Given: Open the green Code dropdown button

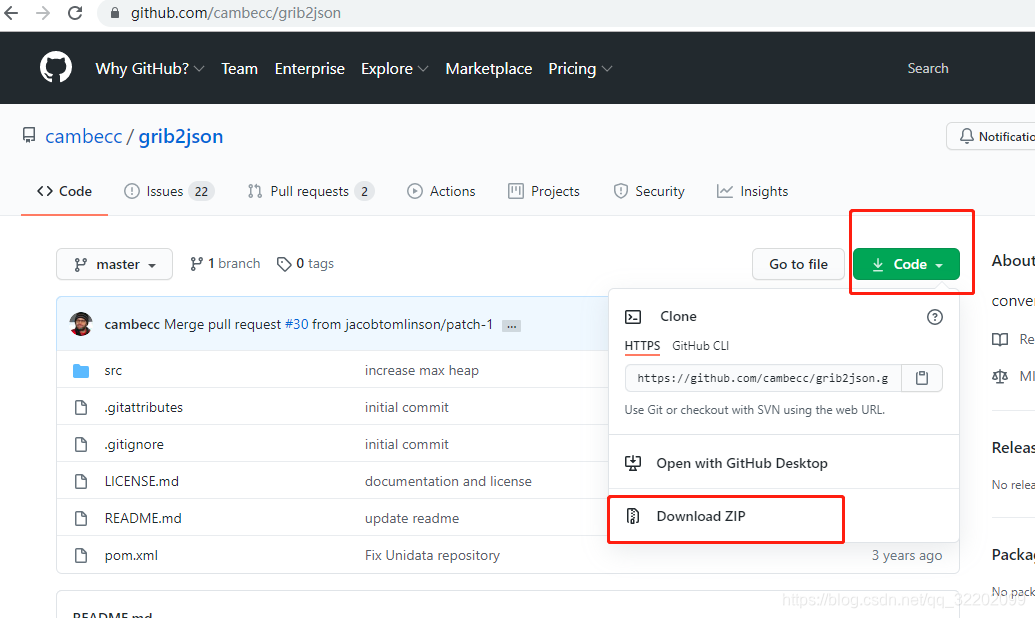Looking at the screenshot, I should click(906, 264).
